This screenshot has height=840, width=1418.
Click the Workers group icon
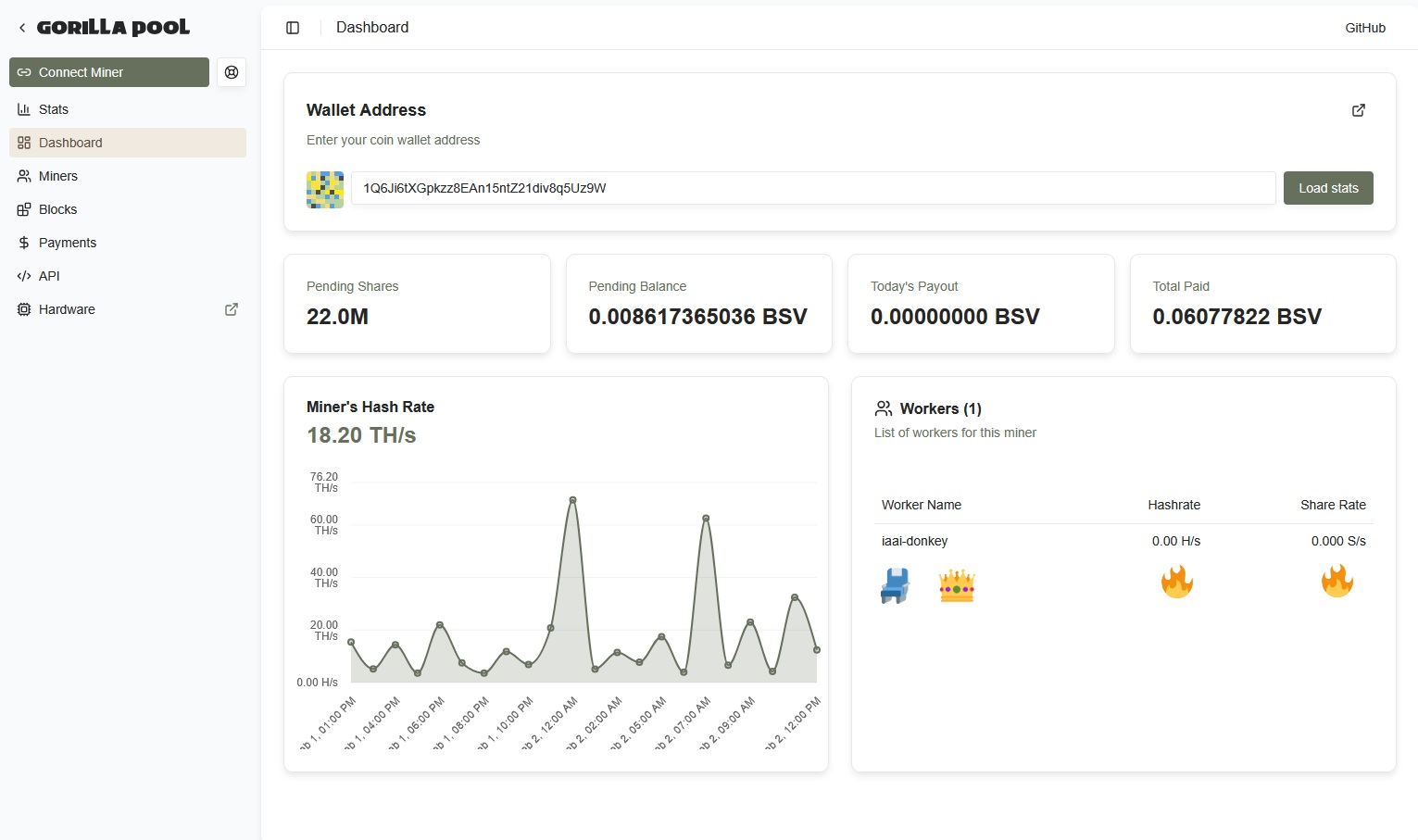[884, 408]
